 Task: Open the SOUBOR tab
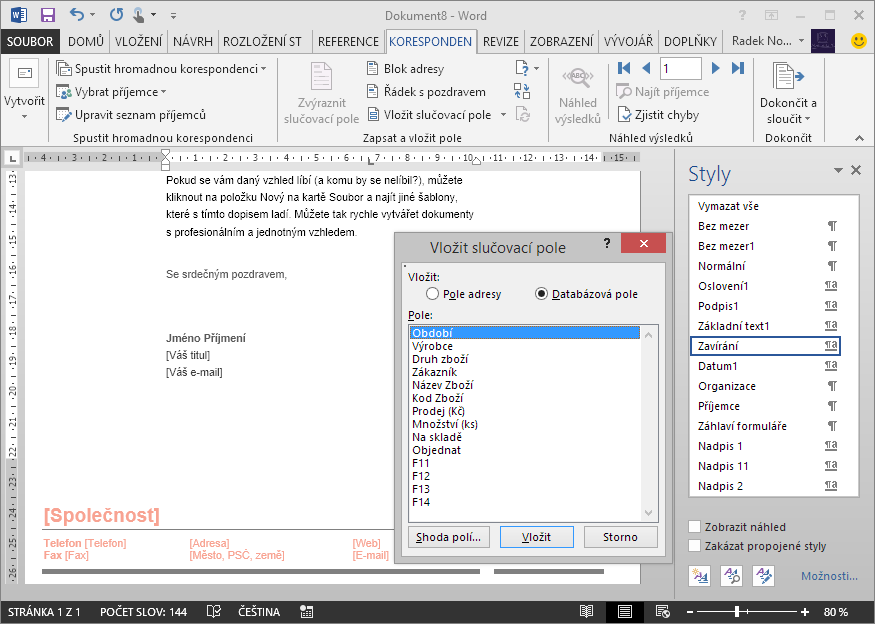30,41
